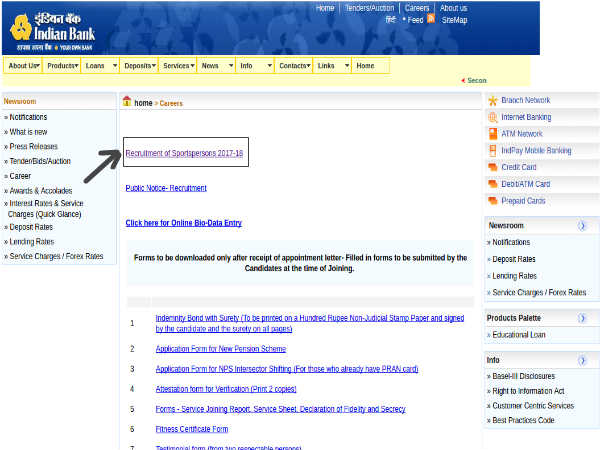Open the News dropdown menu
600x450 pixels.
click(217, 66)
